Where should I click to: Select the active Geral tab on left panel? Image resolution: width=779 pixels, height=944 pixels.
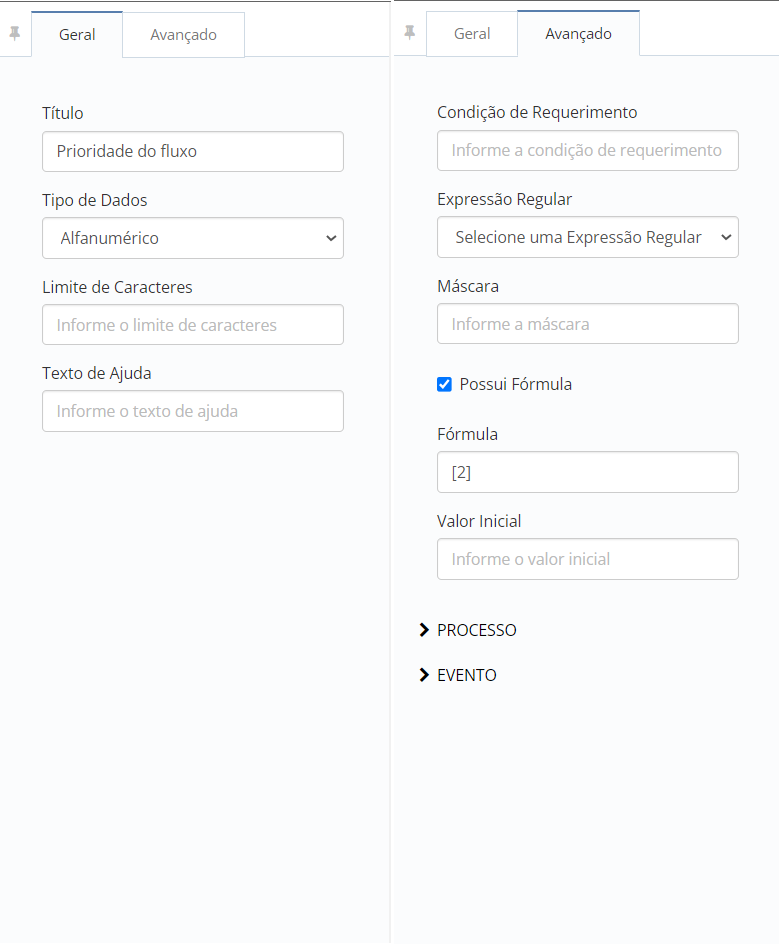coord(77,34)
